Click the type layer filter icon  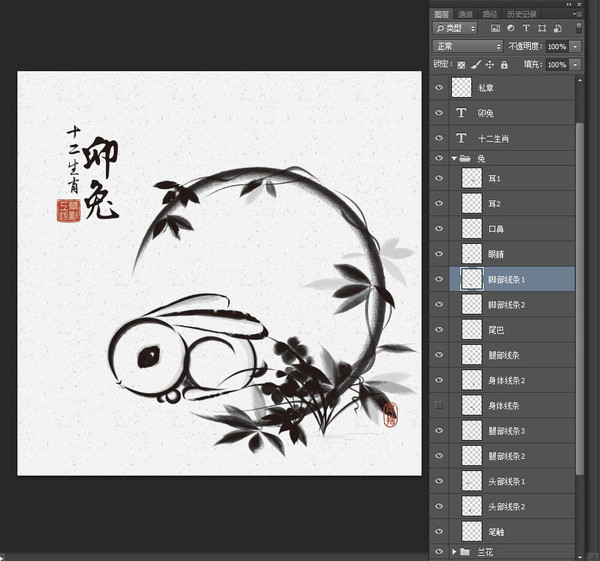526,28
